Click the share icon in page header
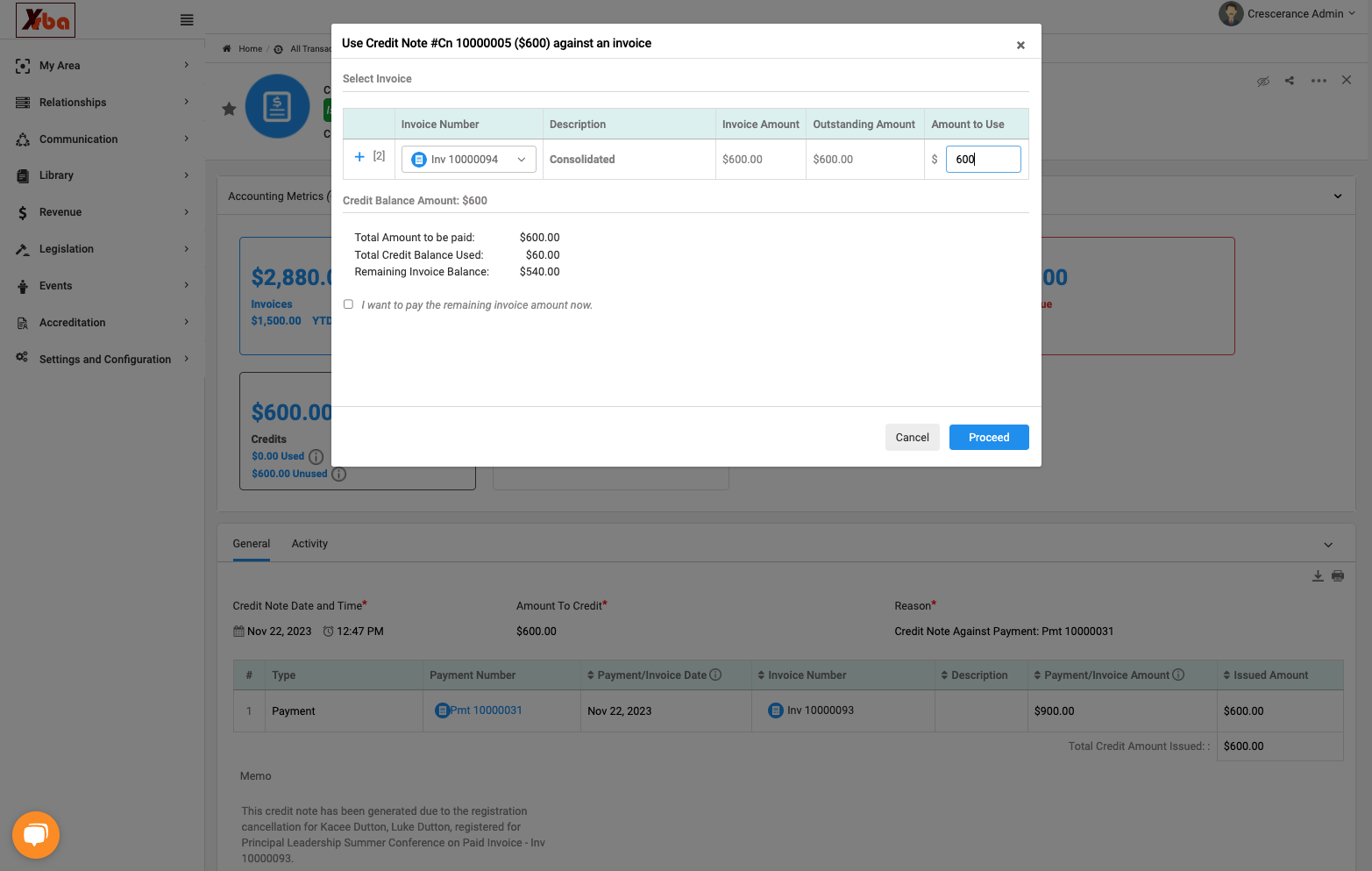Image resolution: width=1372 pixels, height=871 pixels. coord(1290,81)
